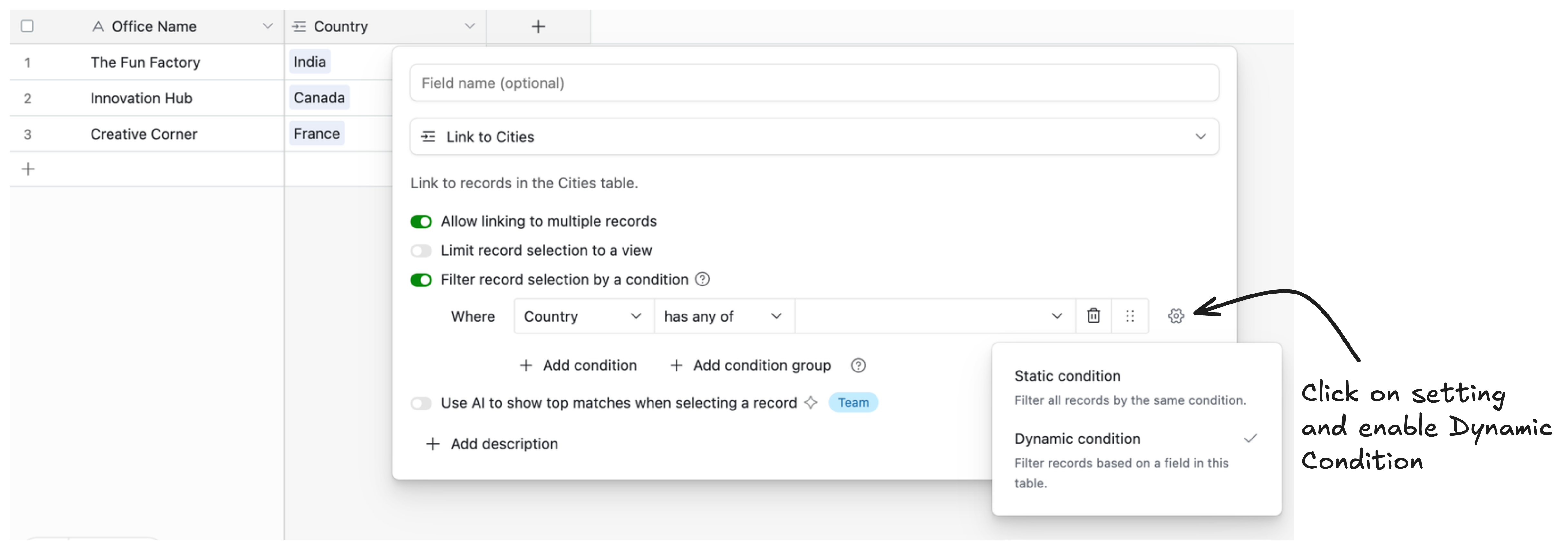Click the plus icon to add new field

[x=537, y=27]
